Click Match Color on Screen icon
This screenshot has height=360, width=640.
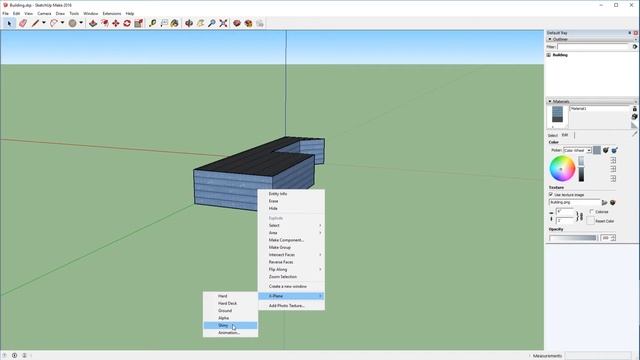click(614, 150)
